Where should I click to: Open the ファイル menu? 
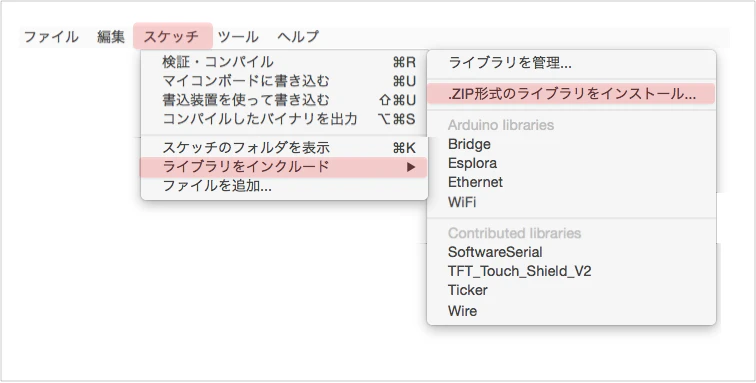[x=51, y=37]
